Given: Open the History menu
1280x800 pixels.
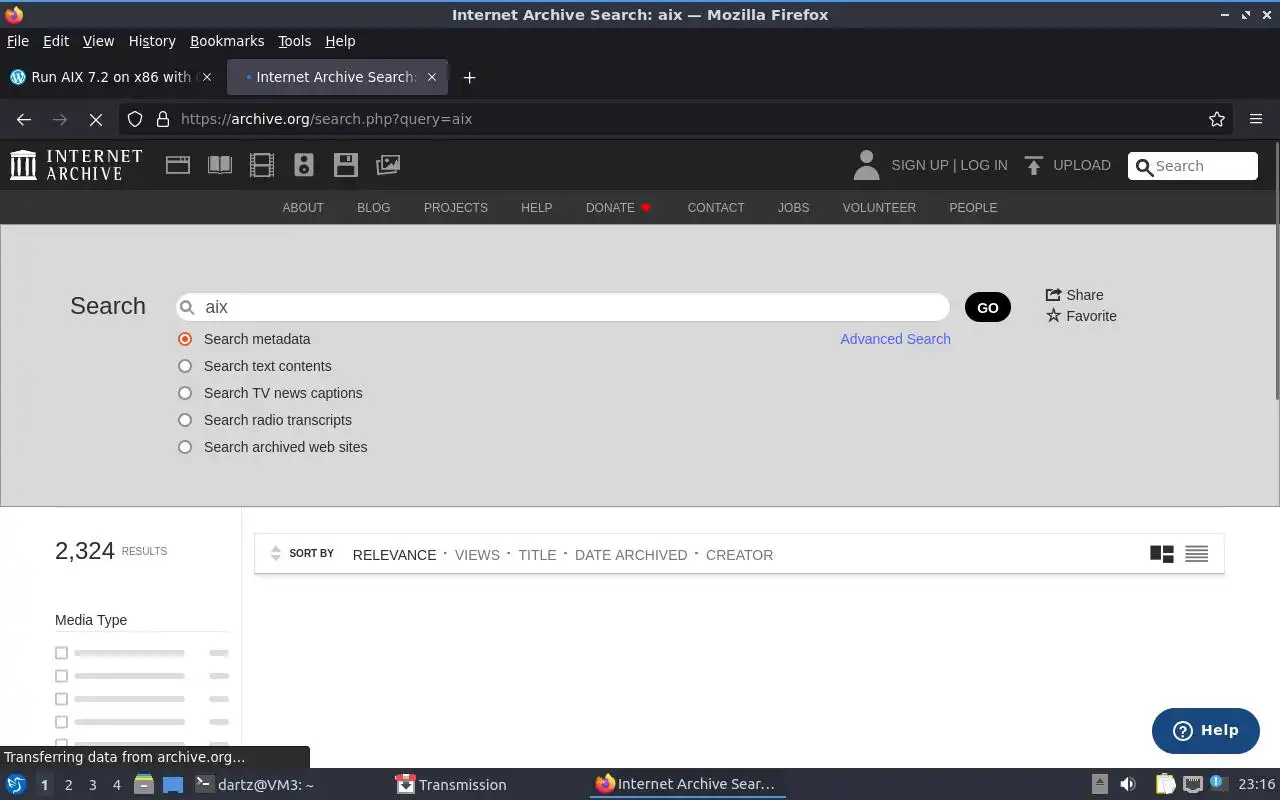Looking at the screenshot, I should coord(152,41).
